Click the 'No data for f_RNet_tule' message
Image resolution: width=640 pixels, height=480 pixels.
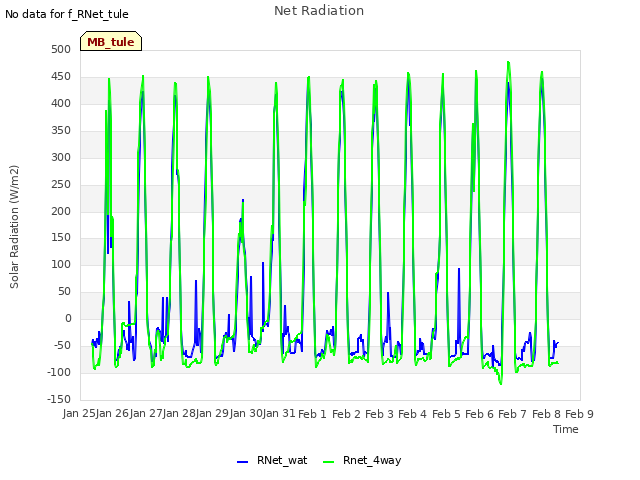[67, 14]
